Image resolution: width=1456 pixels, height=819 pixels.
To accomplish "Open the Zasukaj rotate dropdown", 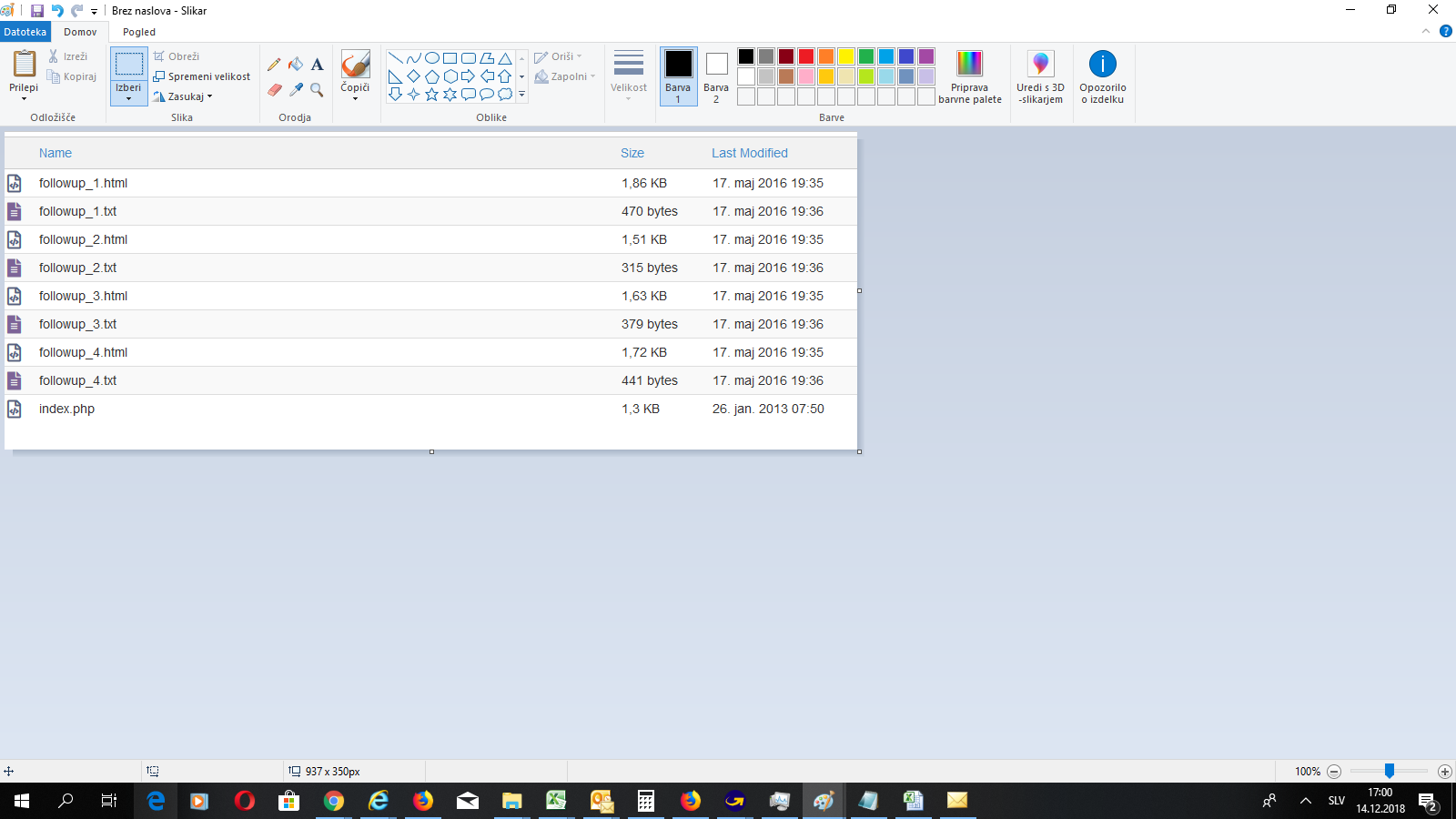I will (183, 96).
